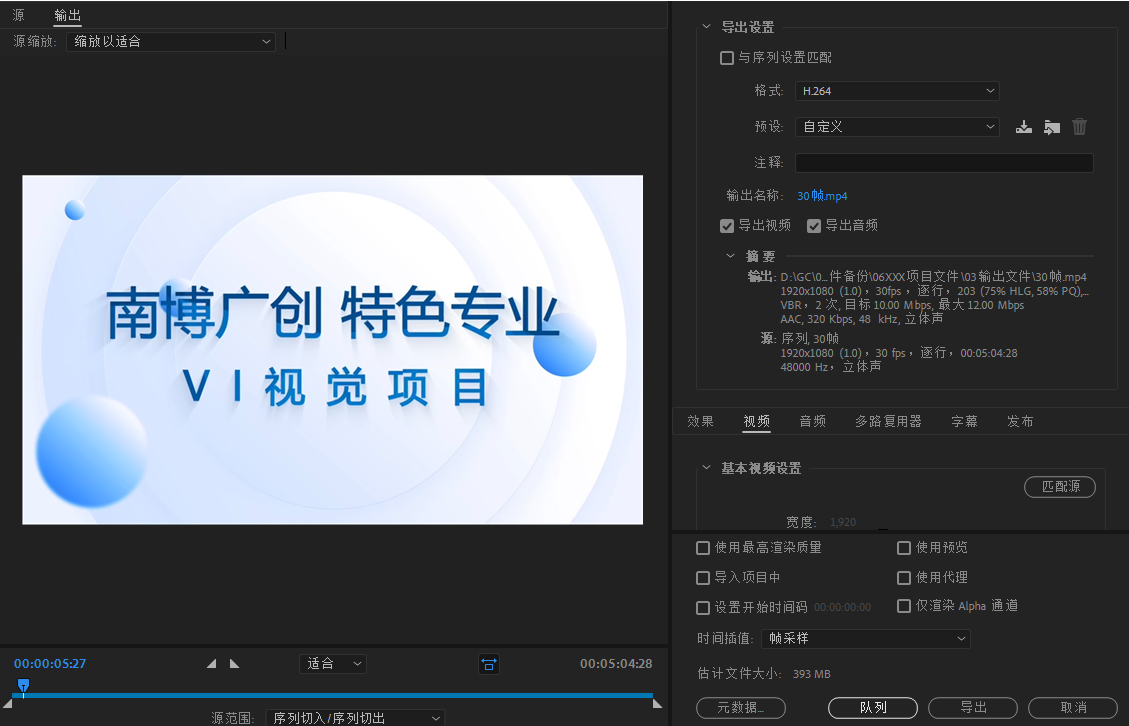Uncheck the 导出音频 checkbox
1129x726 pixels.
point(814,226)
